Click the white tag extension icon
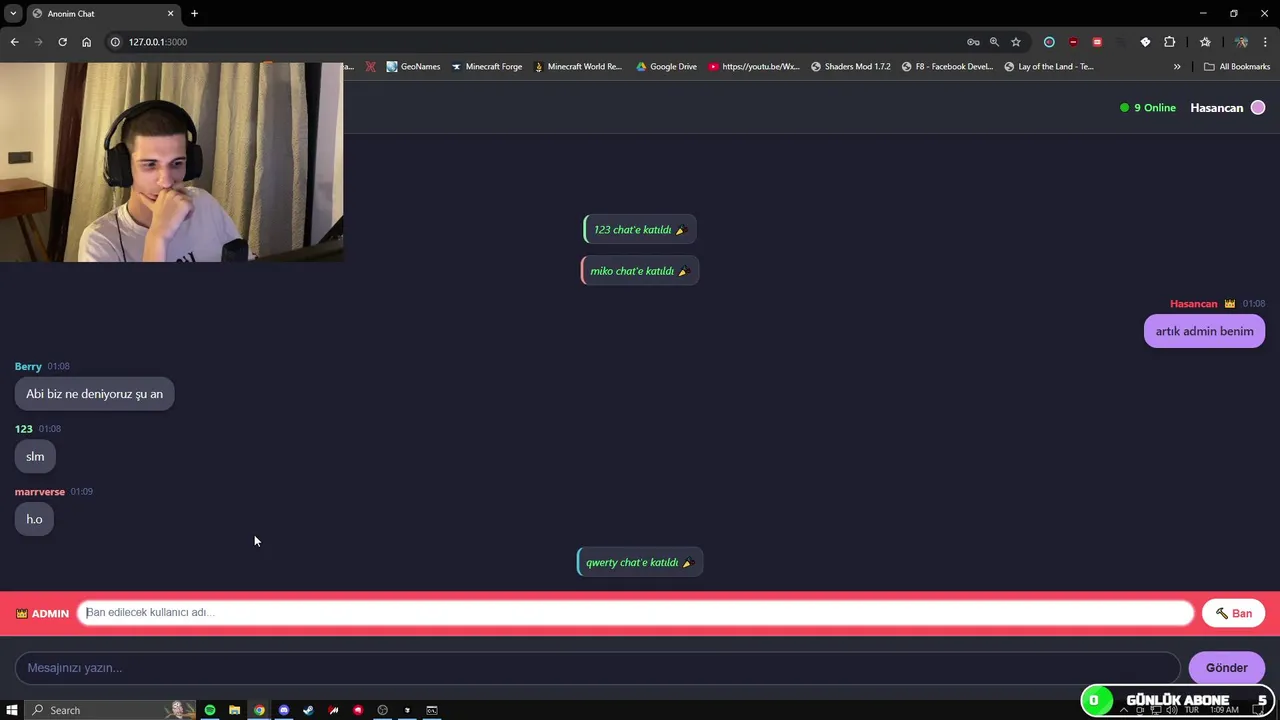The height and width of the screenshot is (720, 1280). click(1145, 42)
